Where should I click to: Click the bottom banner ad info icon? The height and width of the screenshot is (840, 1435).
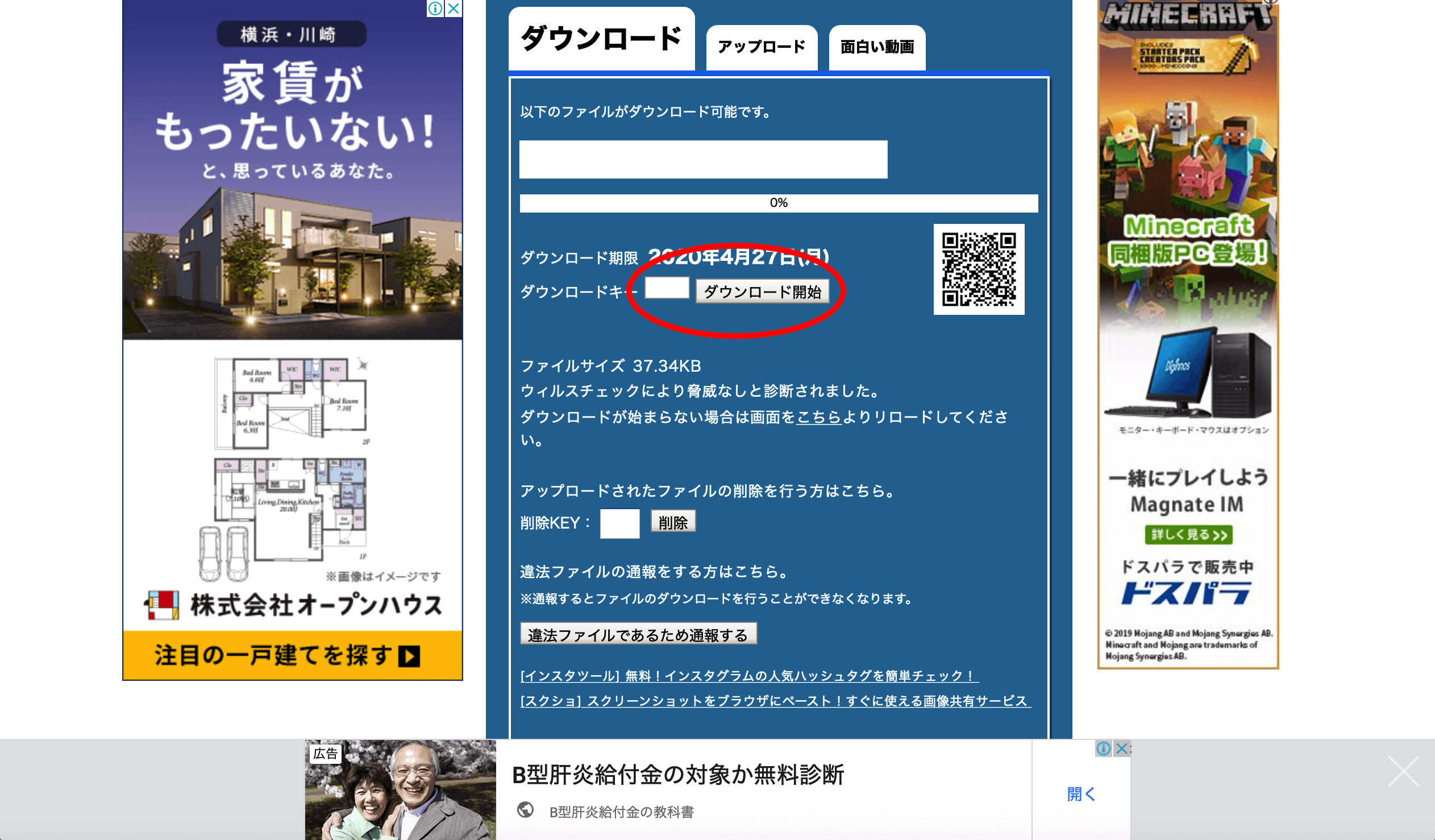(1103, 748)
